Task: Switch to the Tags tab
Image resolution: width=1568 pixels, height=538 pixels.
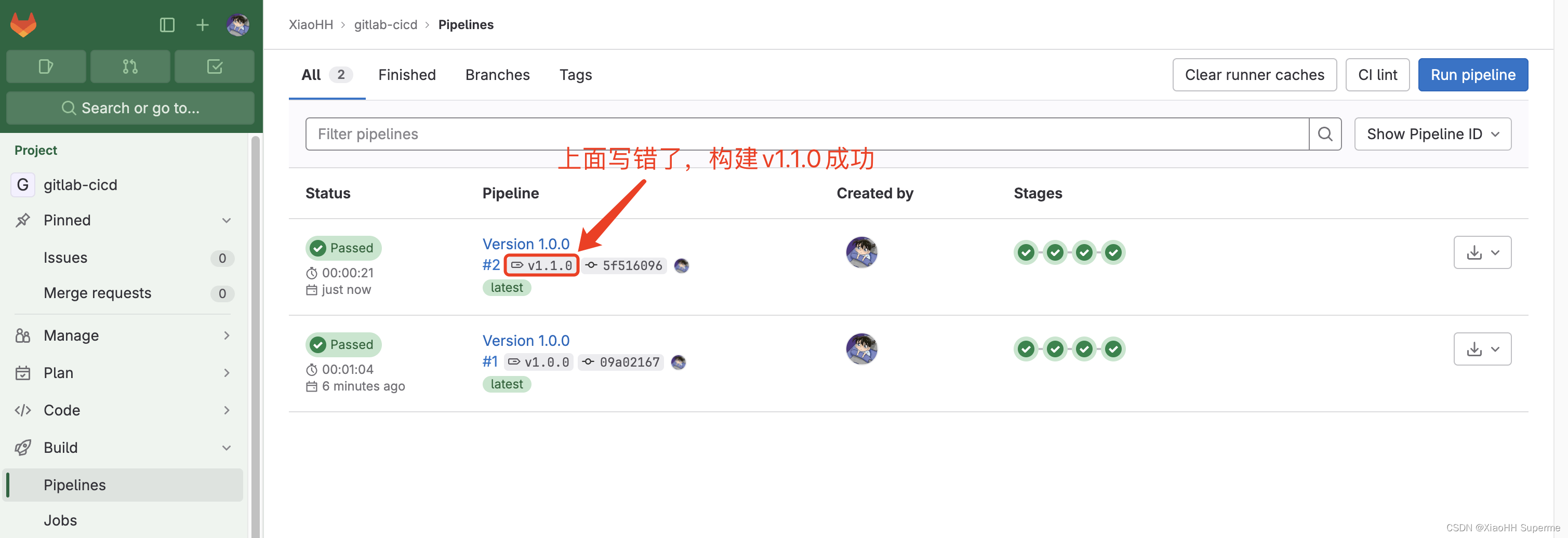Action: tap(575, 75)
